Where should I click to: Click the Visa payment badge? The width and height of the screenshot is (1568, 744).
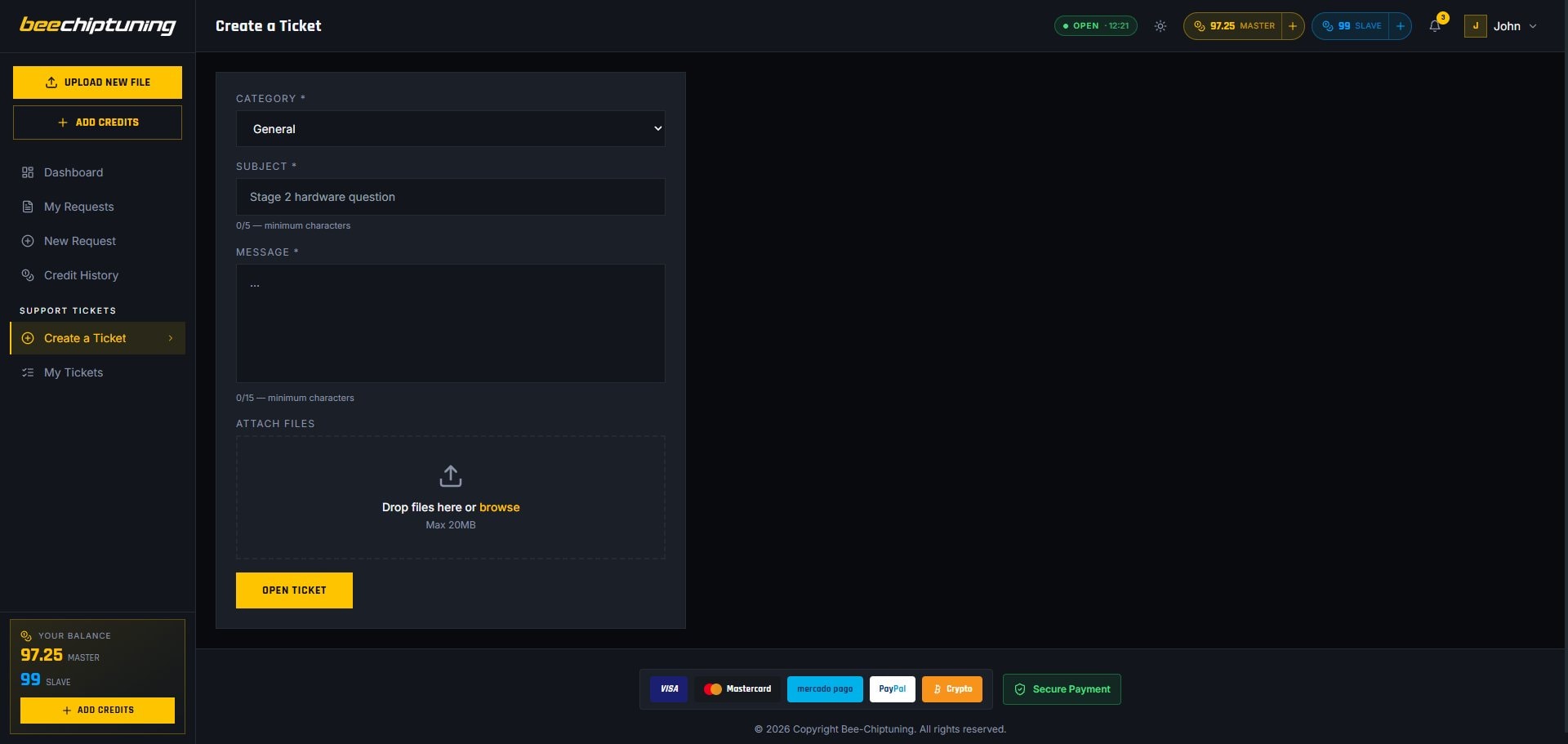pyautogui.click(x=669, y=689)
